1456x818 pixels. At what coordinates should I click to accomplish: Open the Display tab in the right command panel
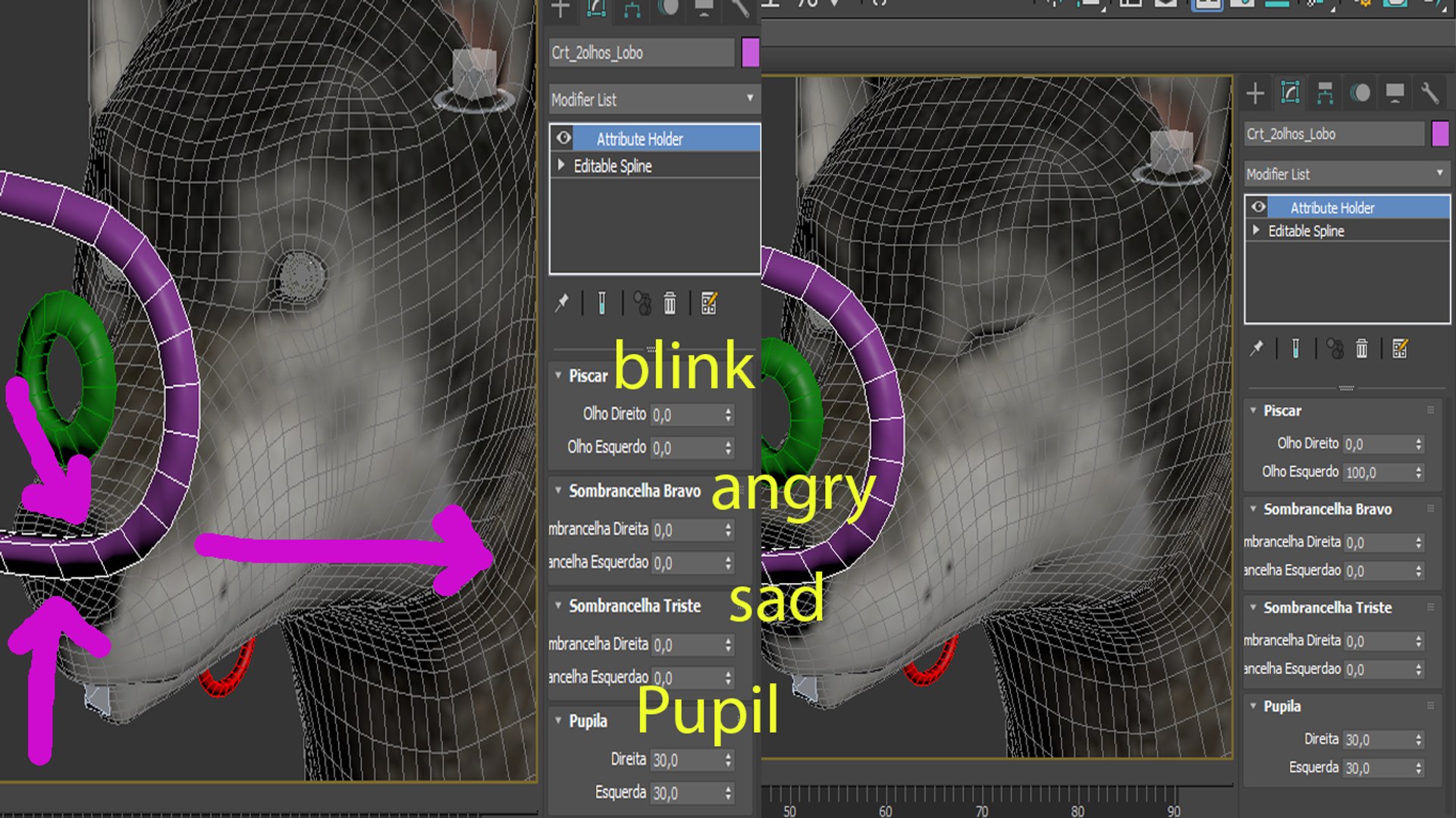(1395, 93)
